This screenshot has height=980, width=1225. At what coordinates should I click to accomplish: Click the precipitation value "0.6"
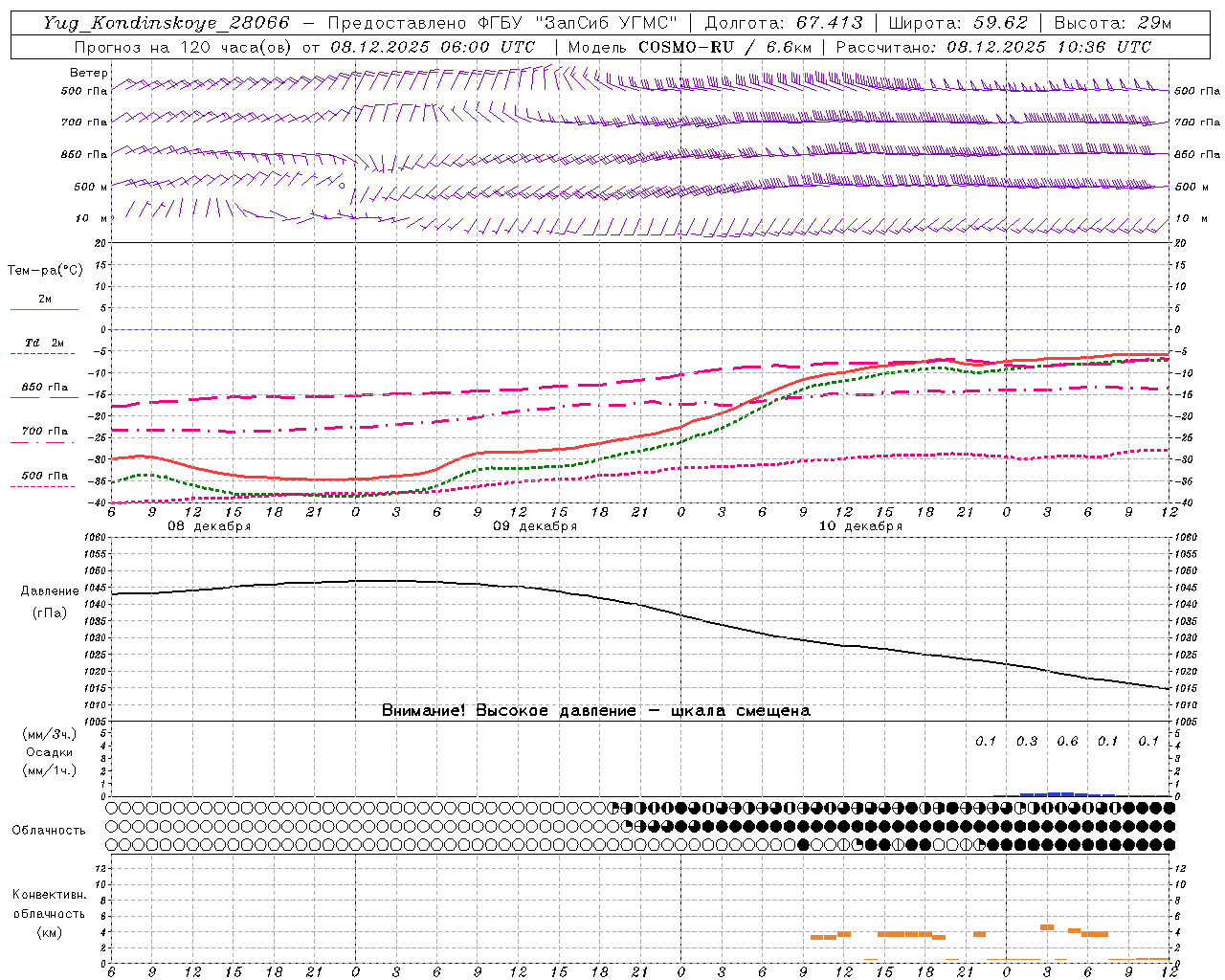point(1067,742)
